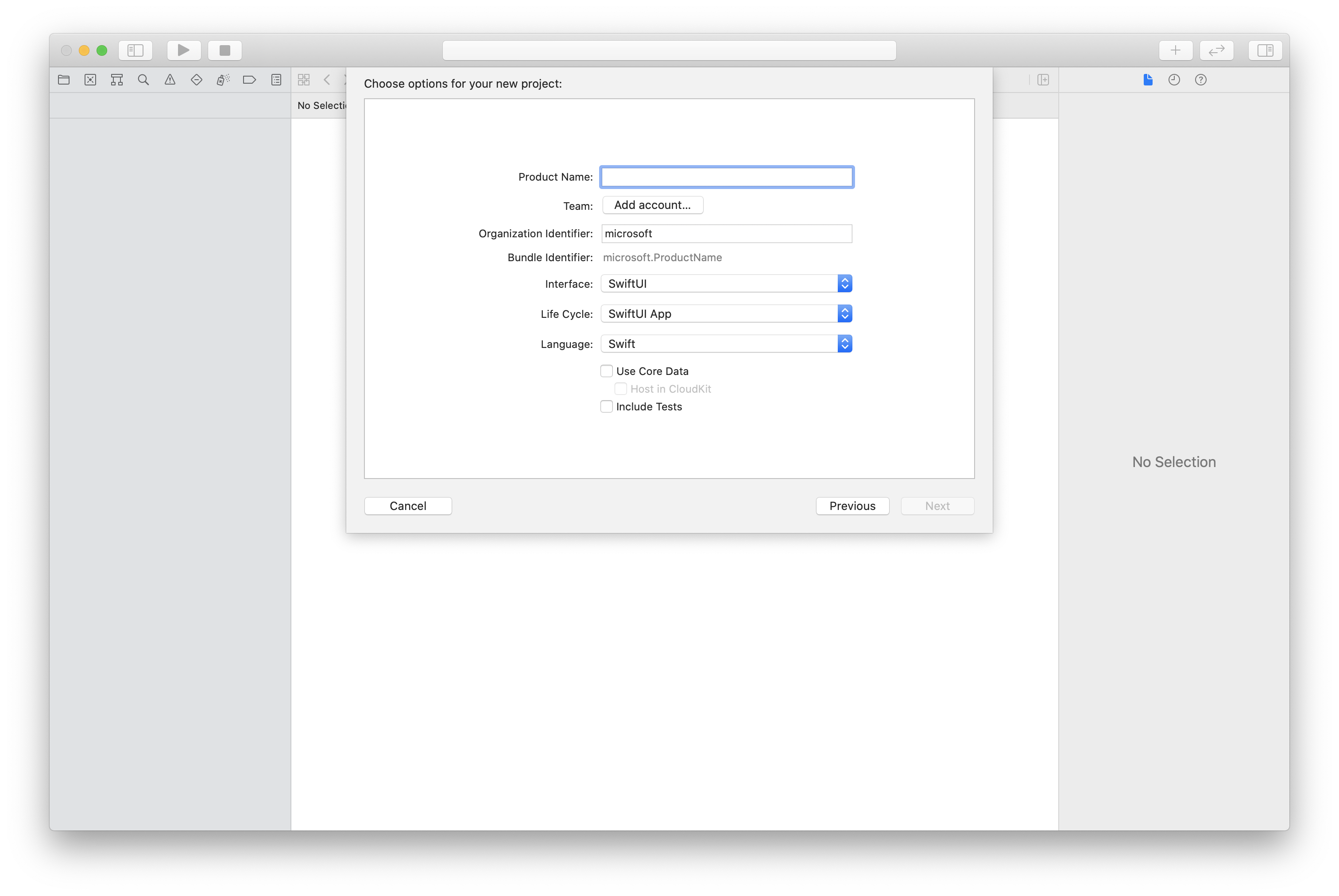Click the Product Name input field
This screenshot has width=1339, height=896.
(727, 177)
